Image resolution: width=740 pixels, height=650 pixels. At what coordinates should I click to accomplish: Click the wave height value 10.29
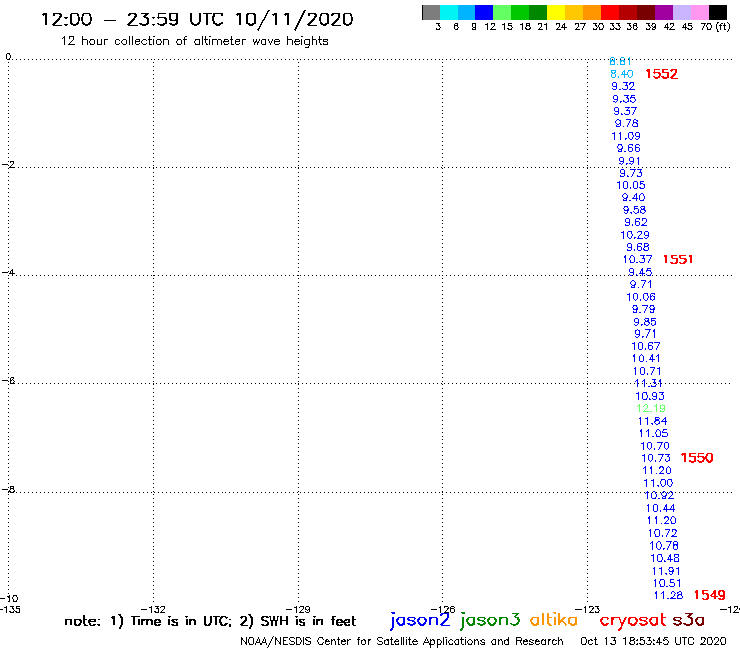pos(635,235)
